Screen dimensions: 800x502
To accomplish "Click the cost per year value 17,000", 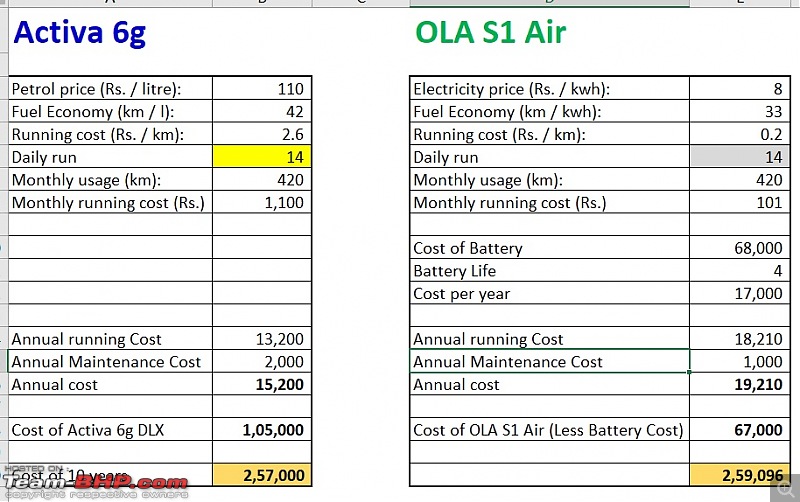I will pyautogui.click(x=739, y=293).
